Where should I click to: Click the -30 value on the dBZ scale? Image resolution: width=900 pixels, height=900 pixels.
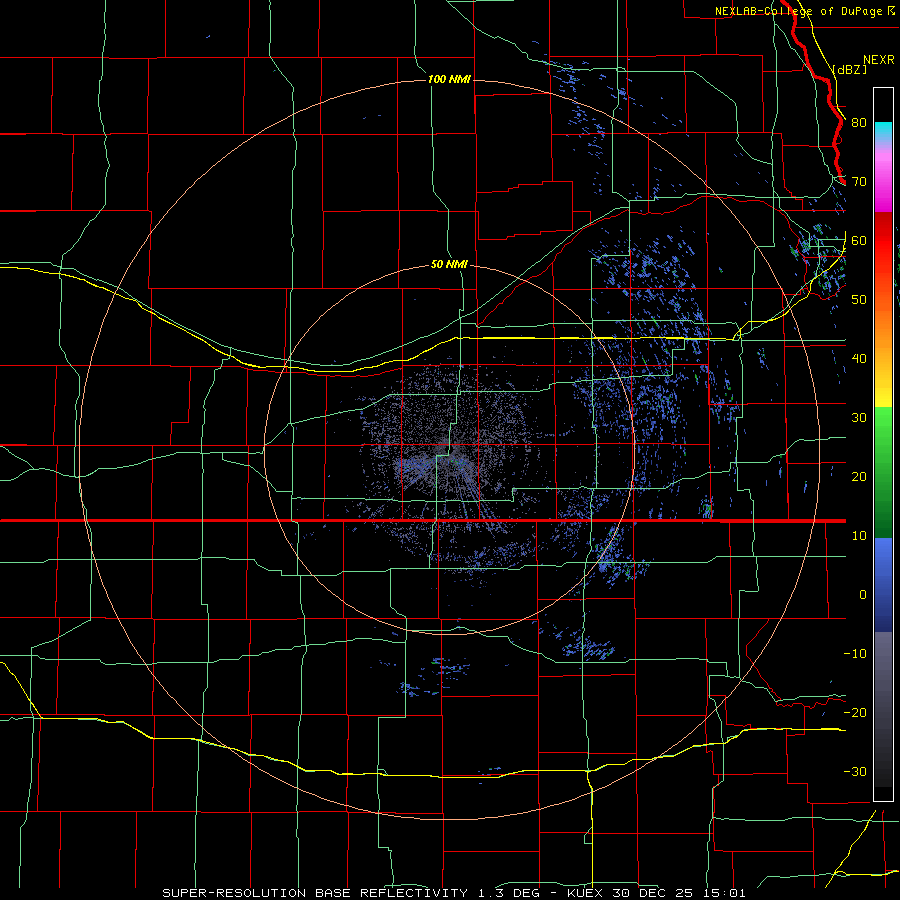(x=855, y=772)
